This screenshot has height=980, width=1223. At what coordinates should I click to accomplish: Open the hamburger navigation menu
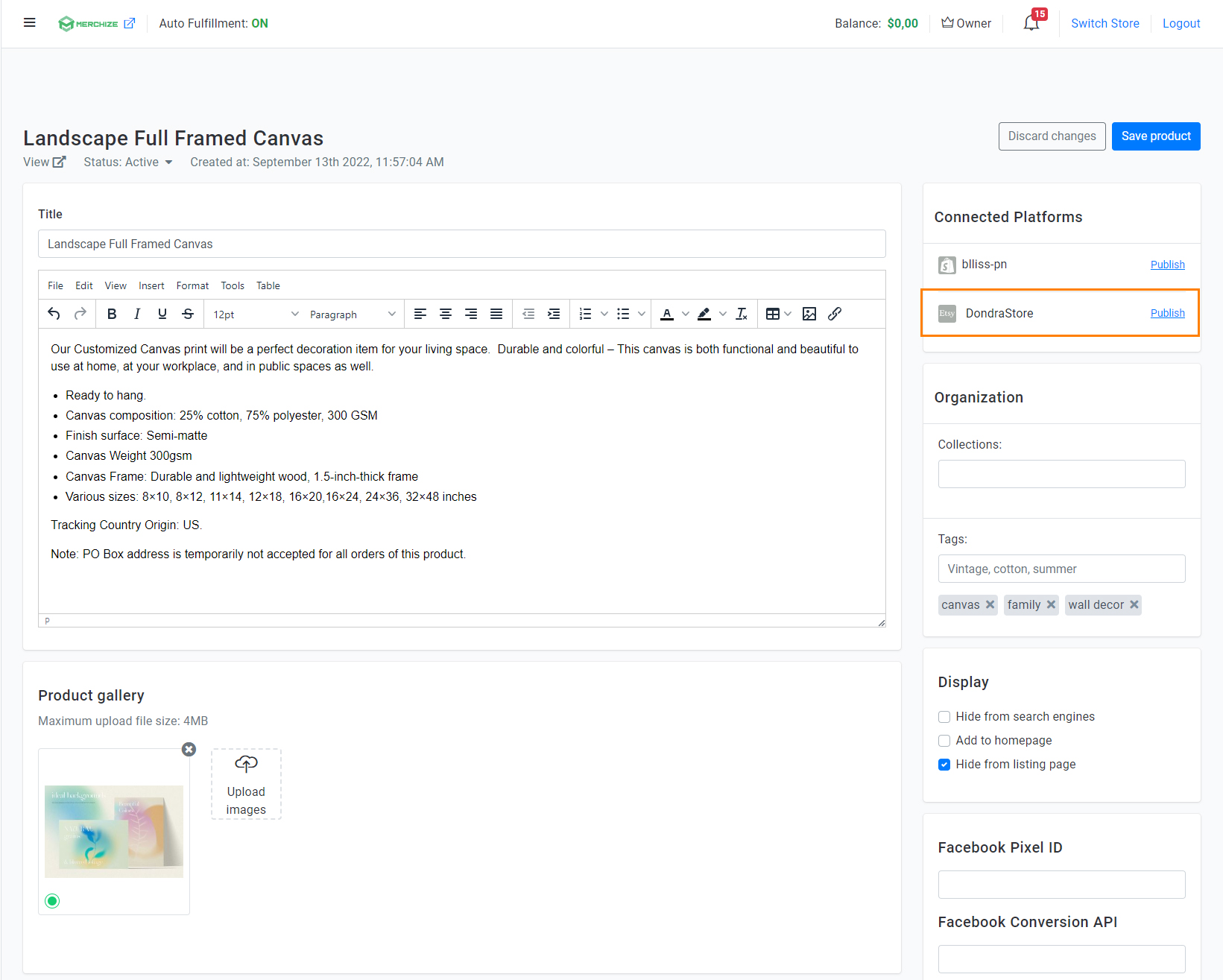(x=30, y=22)
